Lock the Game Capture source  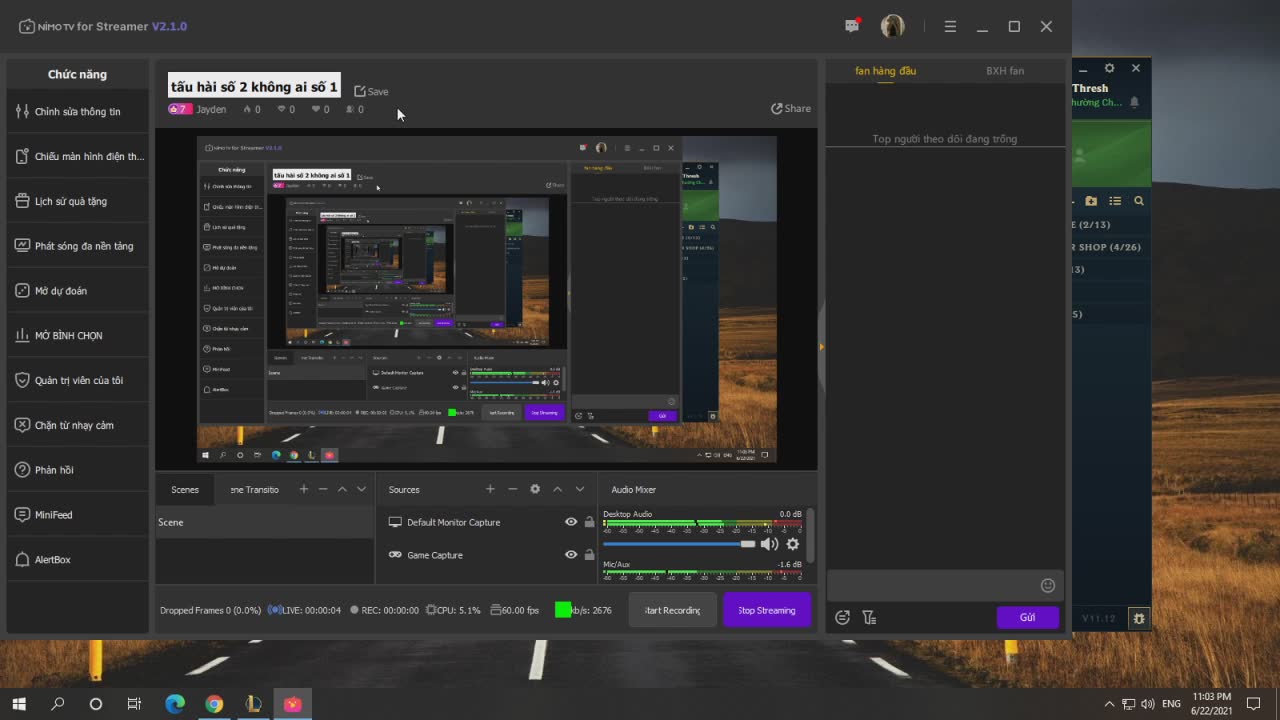[589, 554]
